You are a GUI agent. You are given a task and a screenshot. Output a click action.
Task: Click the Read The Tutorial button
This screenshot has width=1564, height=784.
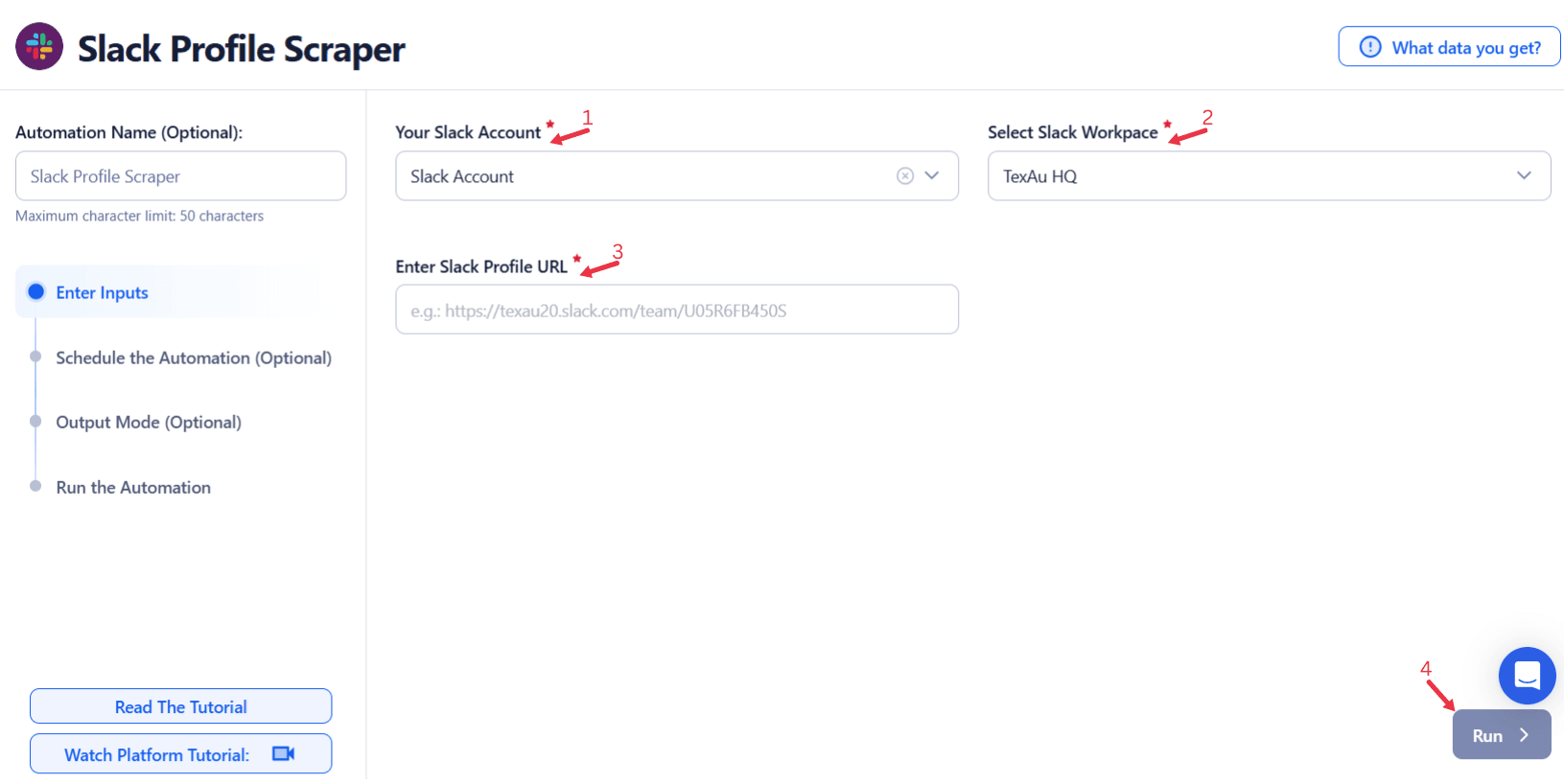pyautogui.click(x=180, y=706)
